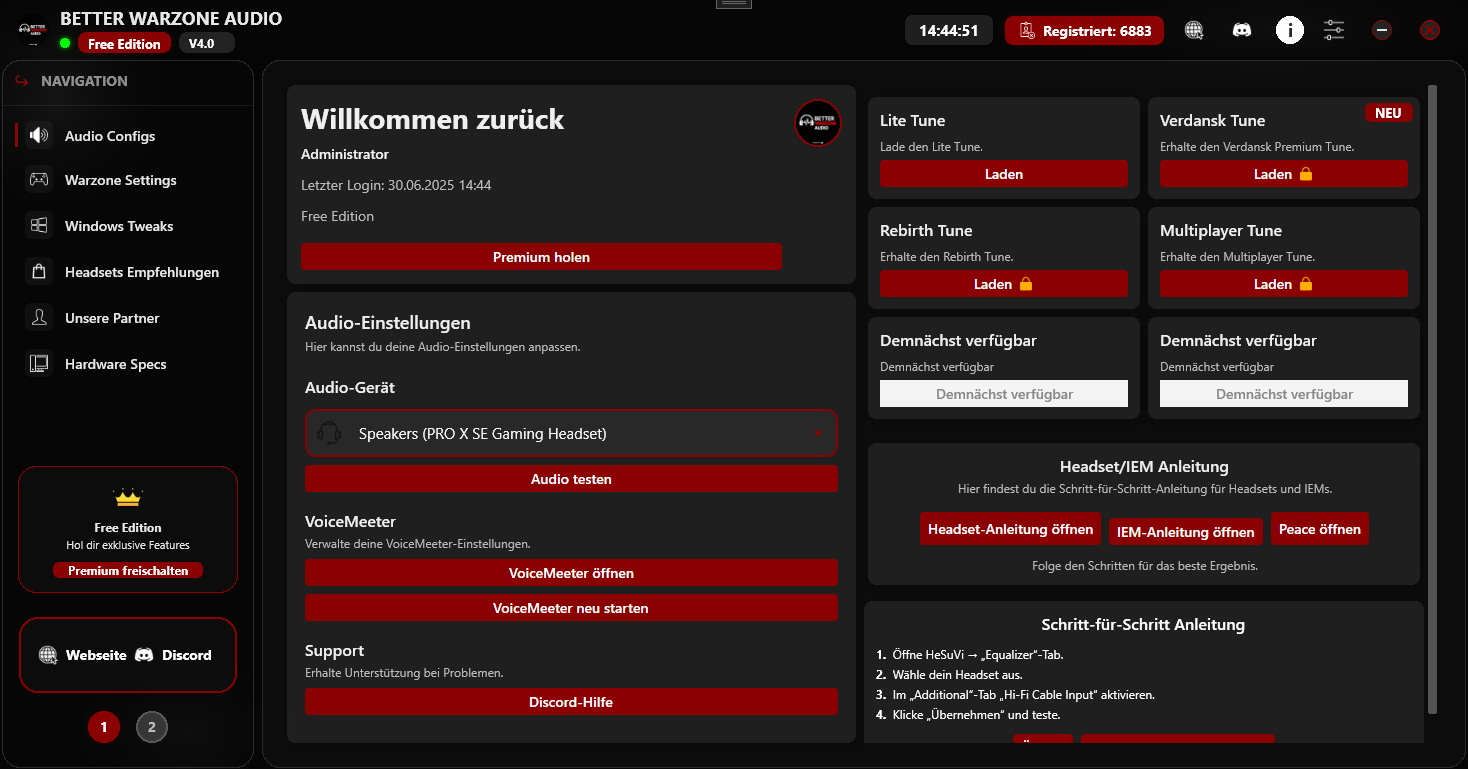This screenshot has width=1468, height=769.
Task: Click the V4.0 version badge
Action: click(206, 43)
